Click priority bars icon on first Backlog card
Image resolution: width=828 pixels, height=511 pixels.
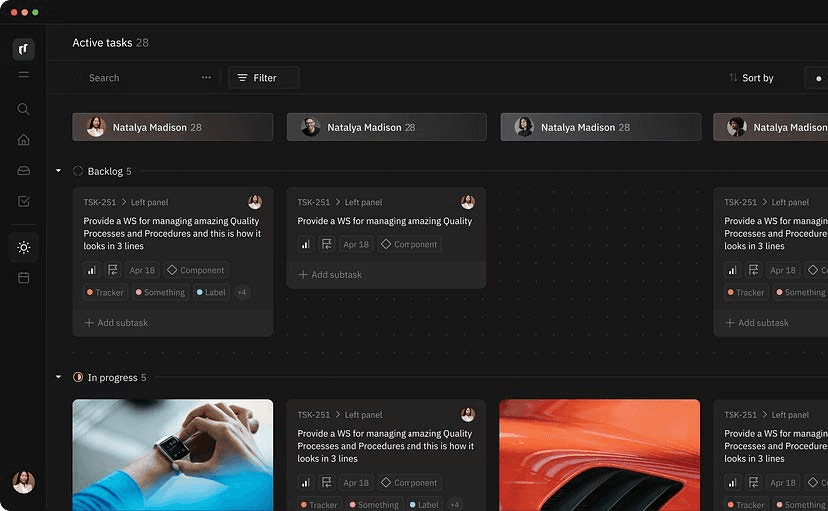coord(91,270)
